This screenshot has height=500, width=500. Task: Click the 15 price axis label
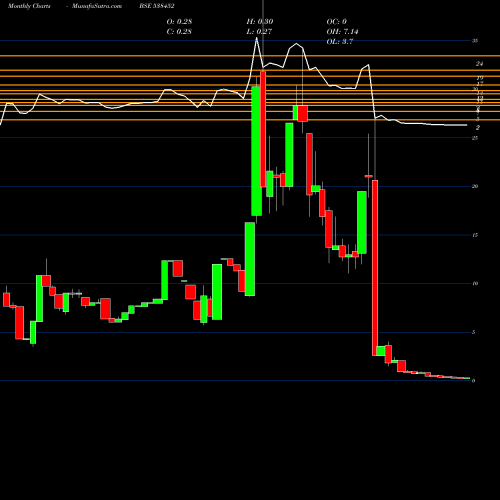coord(475,235)
